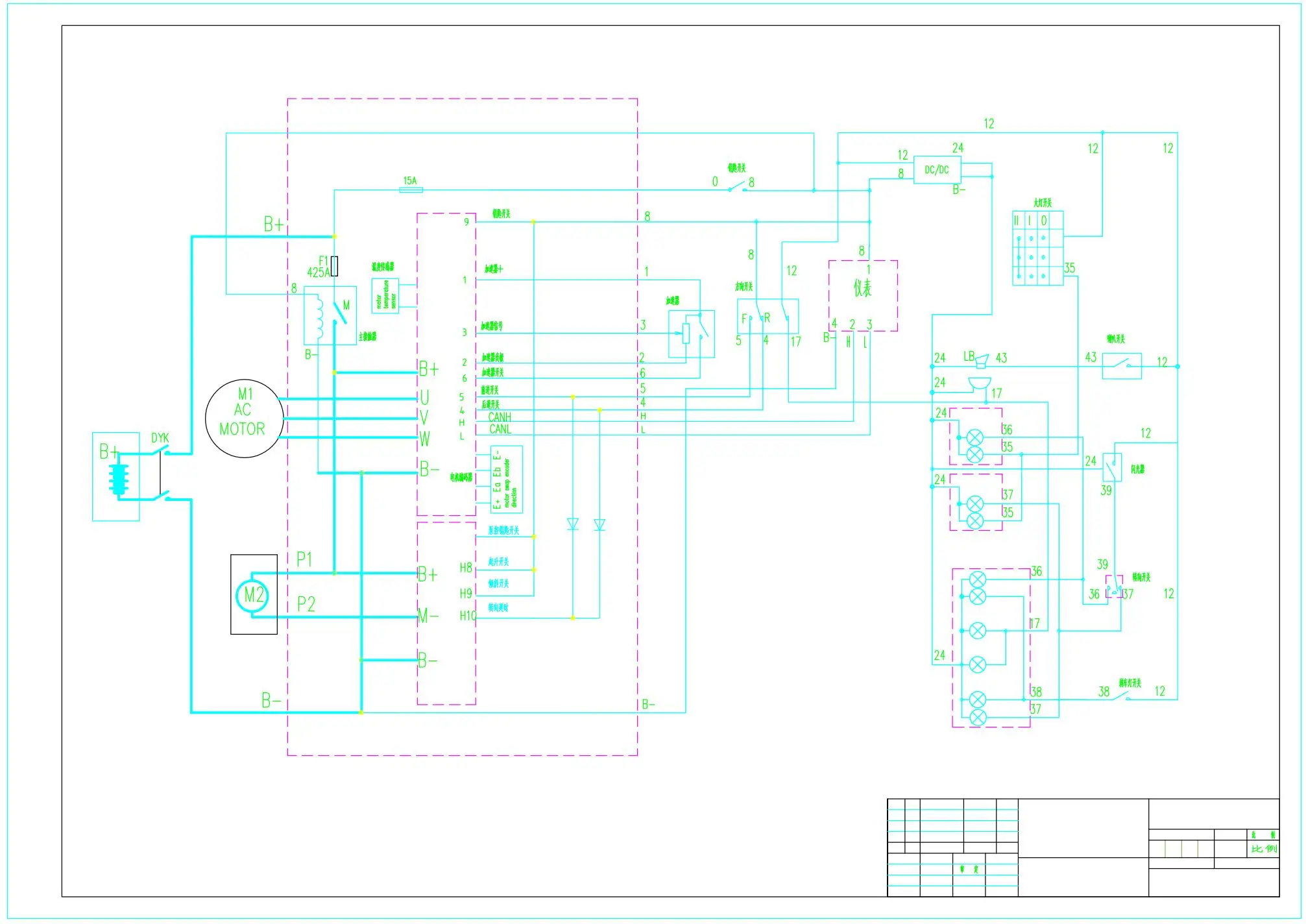Click the 15A fuse on top line
Image resolution: width=1306 pixels, height=924 pixels.
pos(411,190)
